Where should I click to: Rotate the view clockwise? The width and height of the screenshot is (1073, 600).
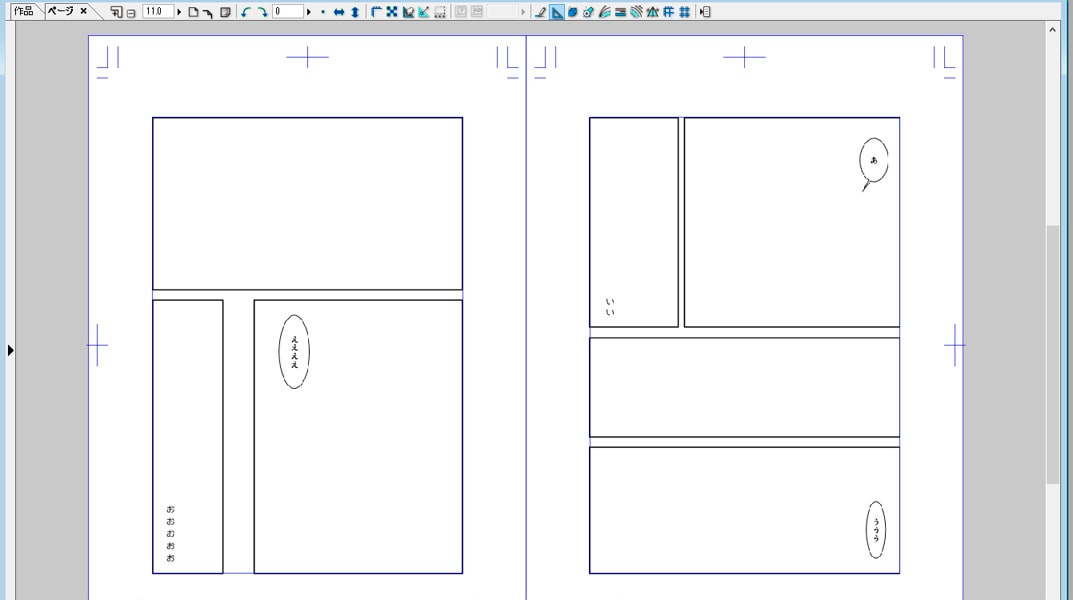tap(262, 12)
